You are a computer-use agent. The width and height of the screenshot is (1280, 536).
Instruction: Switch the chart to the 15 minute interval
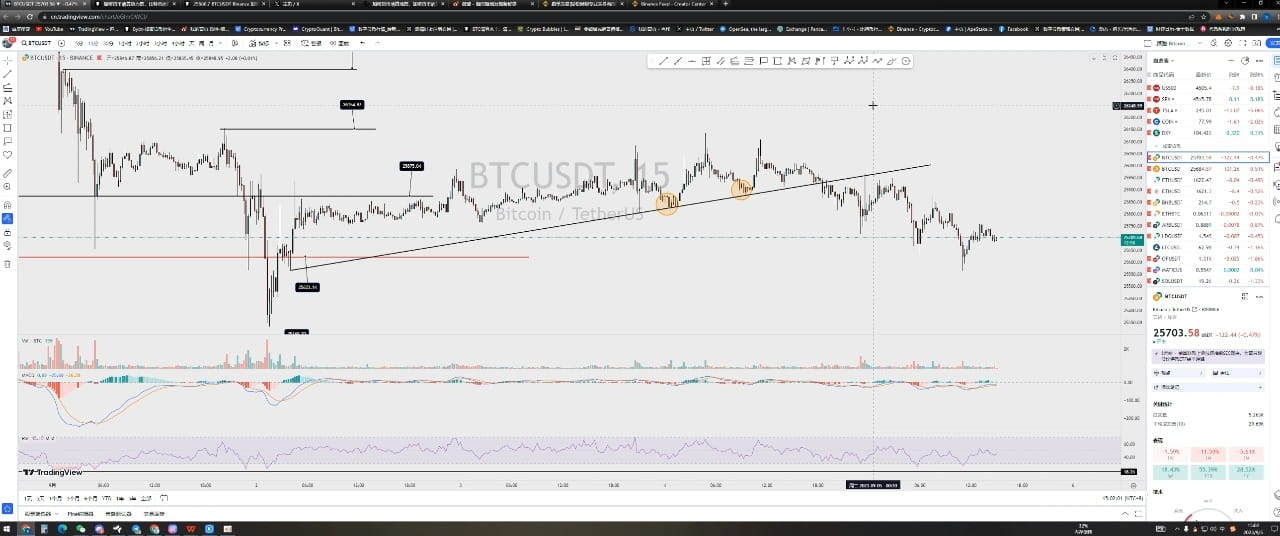(x=92, y=43)
